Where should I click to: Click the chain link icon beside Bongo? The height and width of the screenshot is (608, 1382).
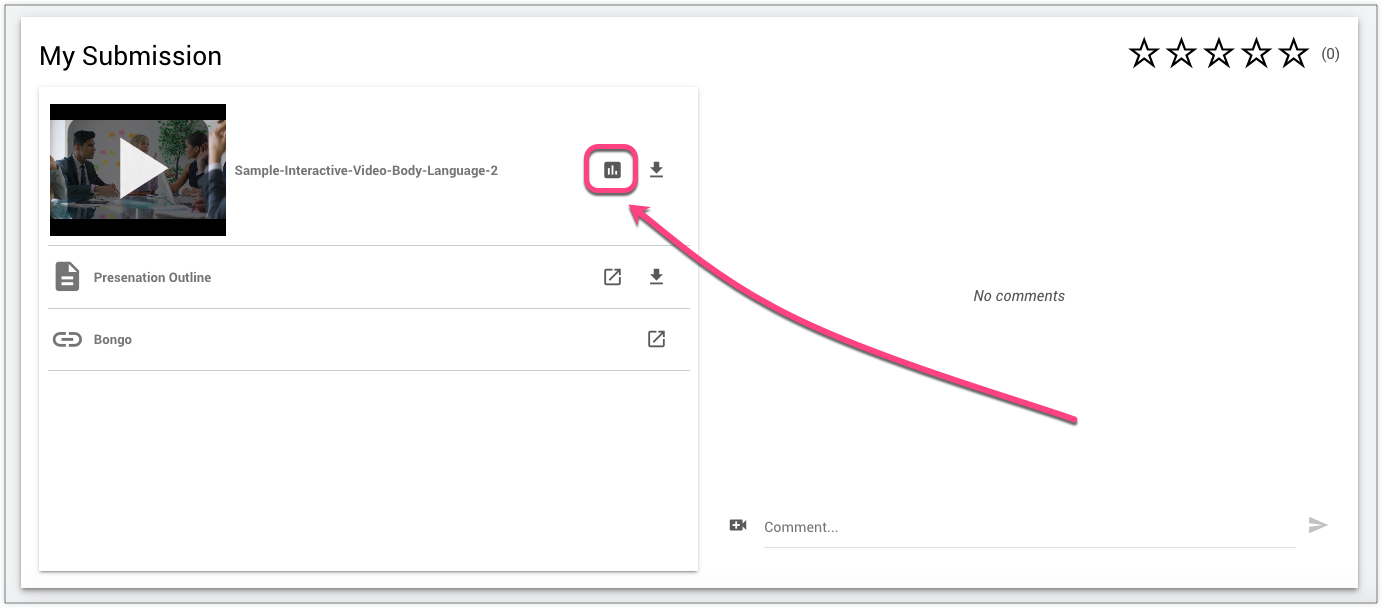pyautogui.click(x=67, y=340)
